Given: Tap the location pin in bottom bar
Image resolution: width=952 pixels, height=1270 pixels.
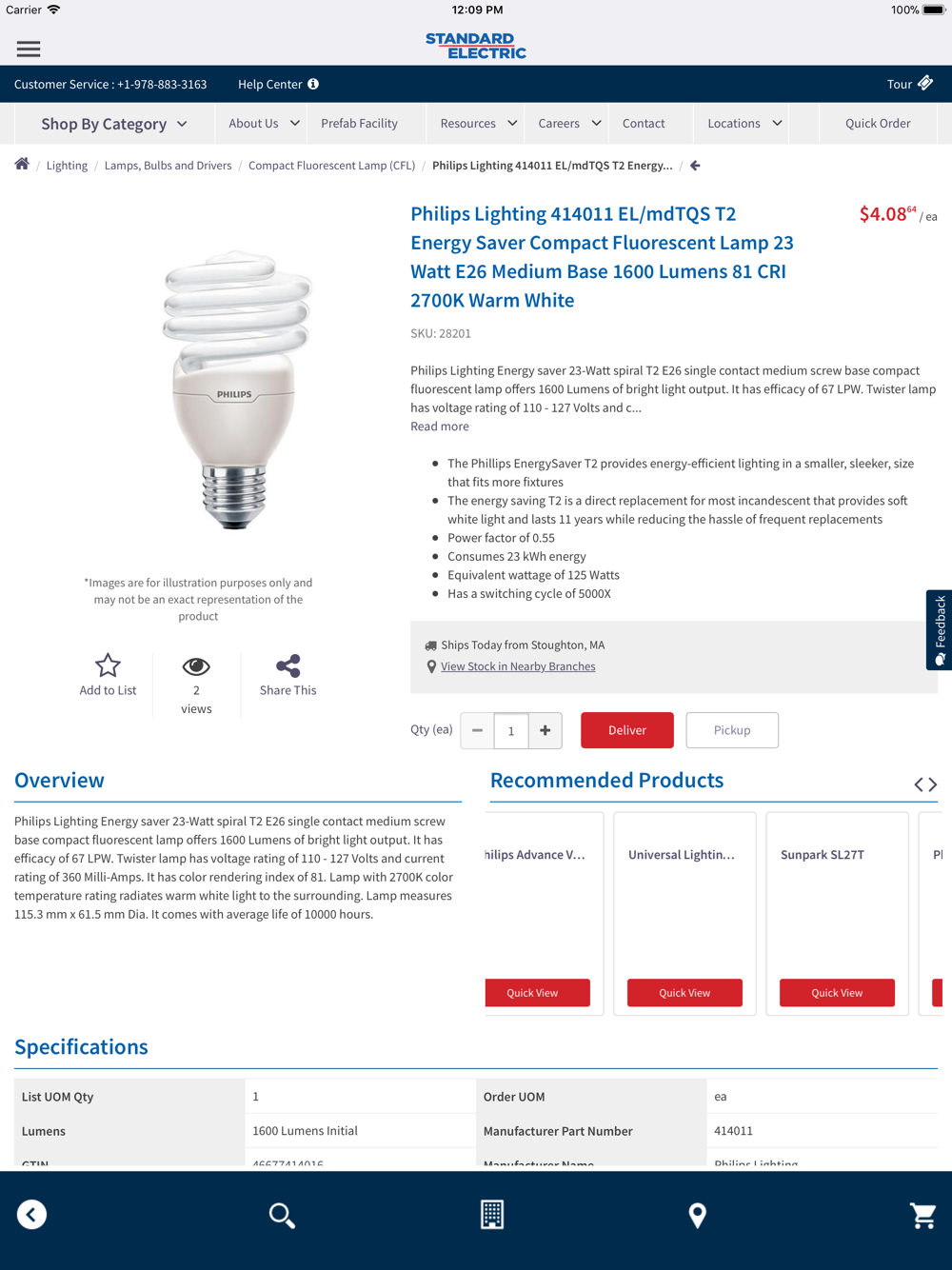Looking at the screenshot, I should coord(698,1215).
